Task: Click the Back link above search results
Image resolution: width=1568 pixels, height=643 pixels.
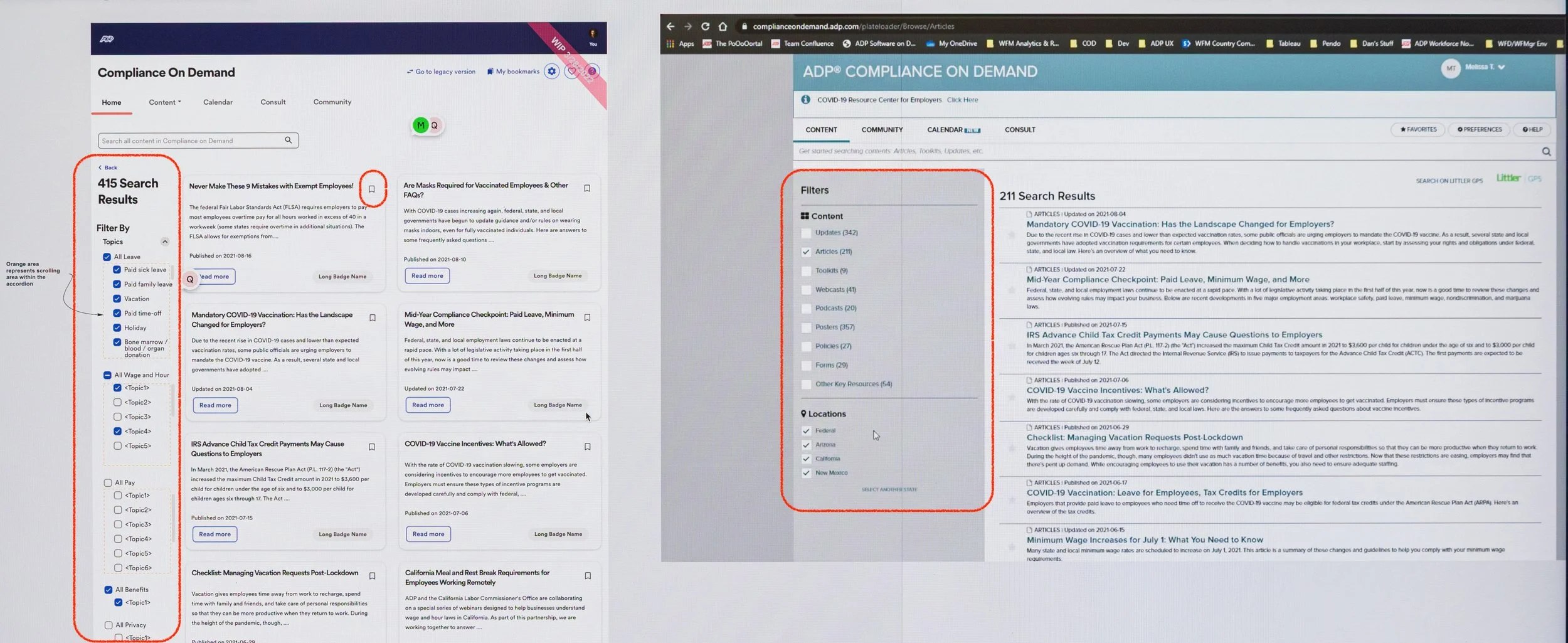Action: click(x=108, y=167)
